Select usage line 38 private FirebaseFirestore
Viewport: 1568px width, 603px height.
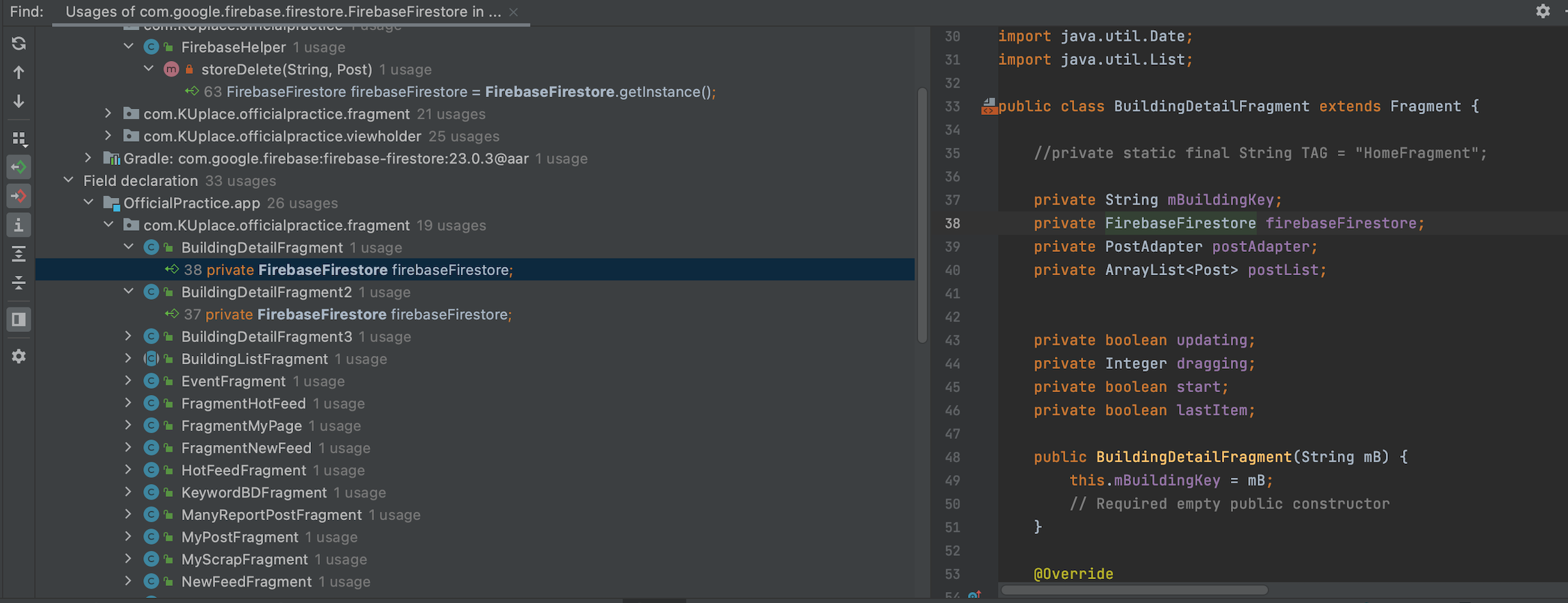[475, 270]
